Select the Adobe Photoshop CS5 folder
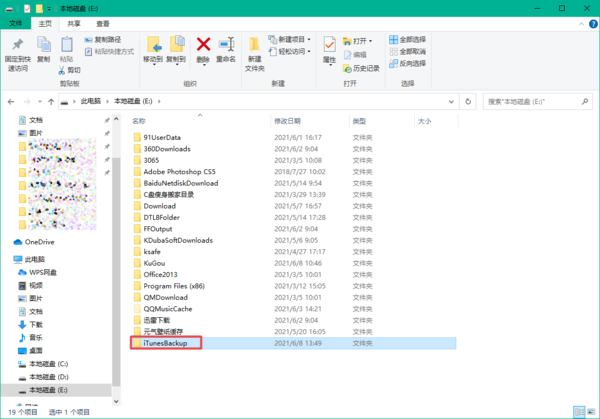Image resolution: width=600 pixels, height=419 pixels. click(179, 172)
